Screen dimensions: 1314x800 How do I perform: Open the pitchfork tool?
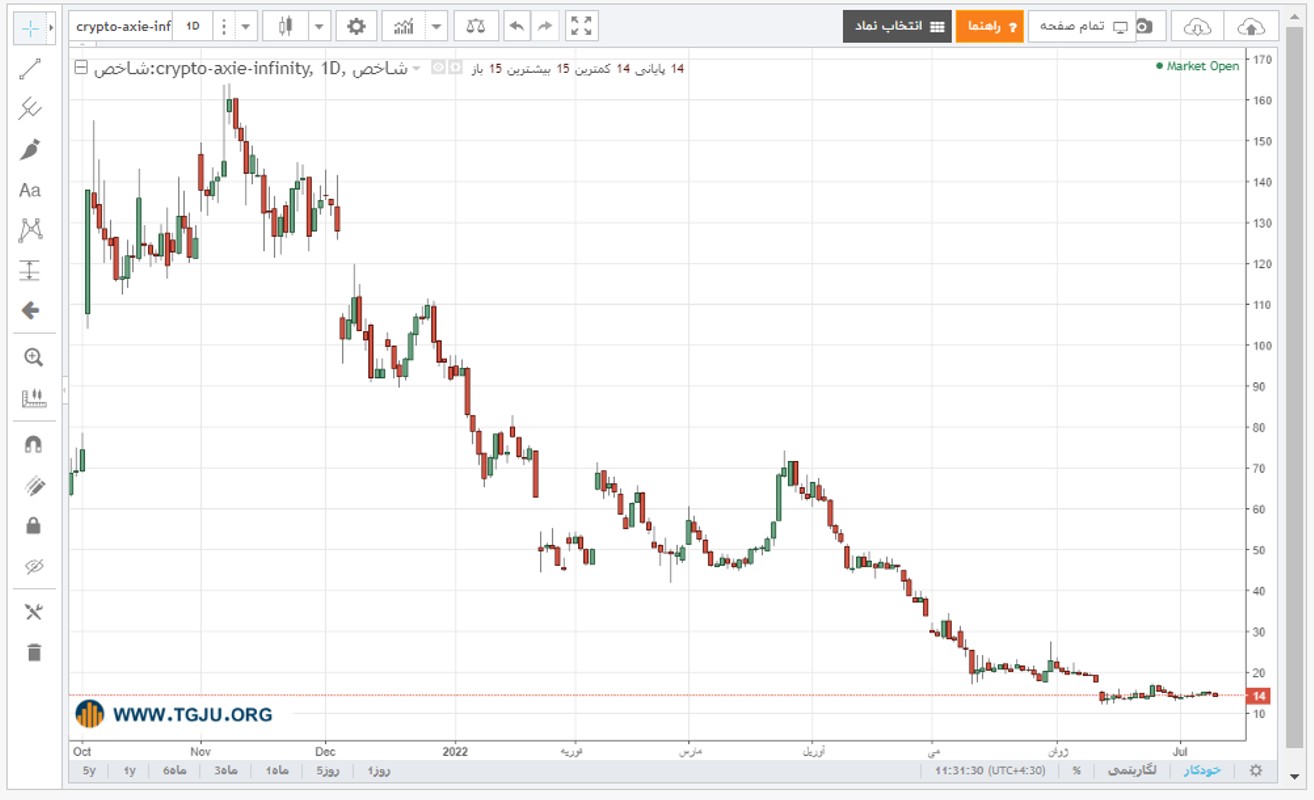point(31,109)
